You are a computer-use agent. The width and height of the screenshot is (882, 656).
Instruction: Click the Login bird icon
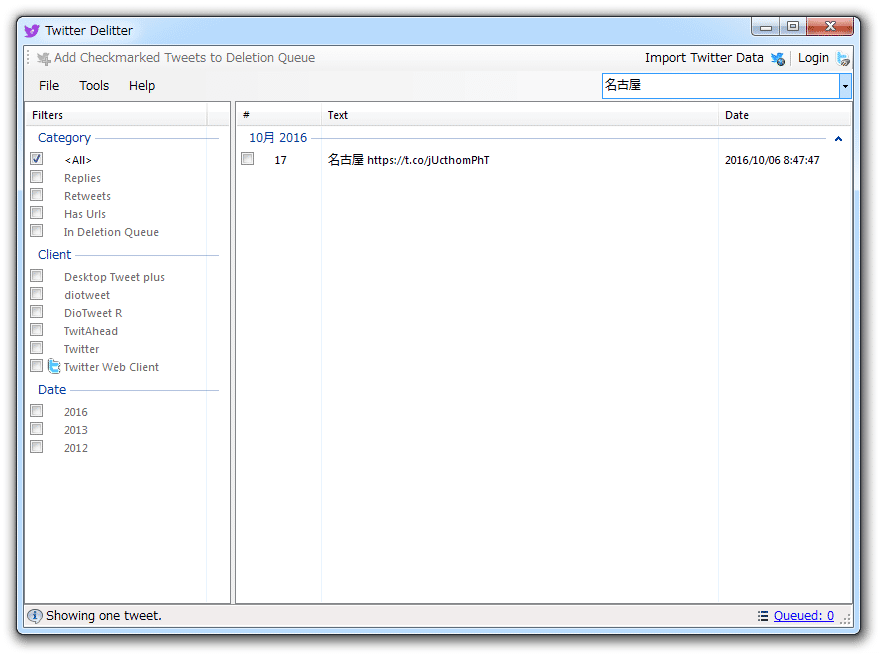tap(843, 59)
